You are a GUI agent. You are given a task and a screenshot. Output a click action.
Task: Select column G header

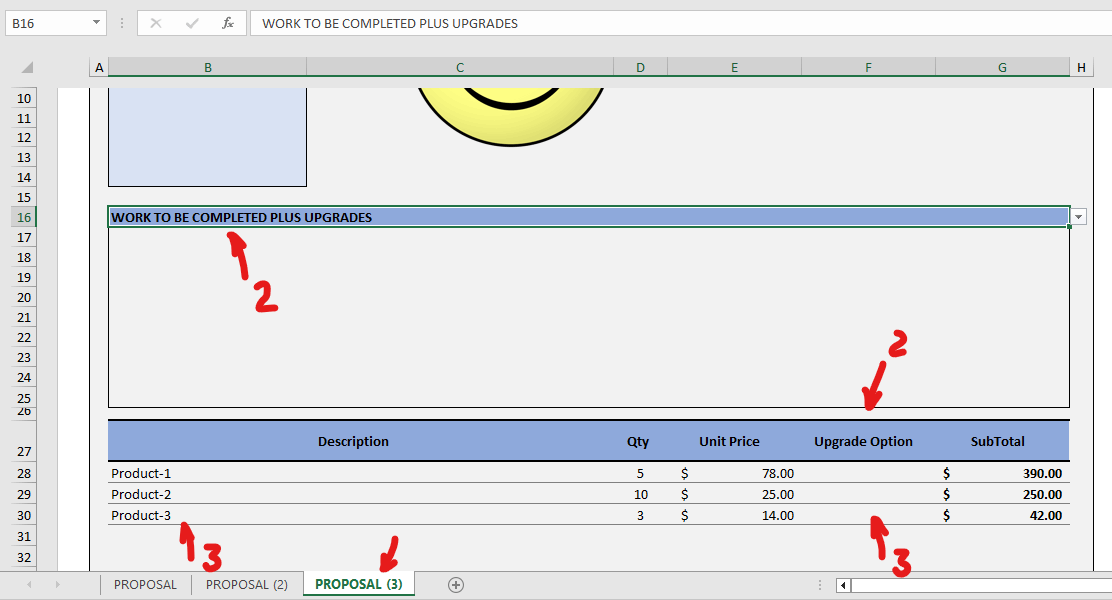(x=1003, y=67)
